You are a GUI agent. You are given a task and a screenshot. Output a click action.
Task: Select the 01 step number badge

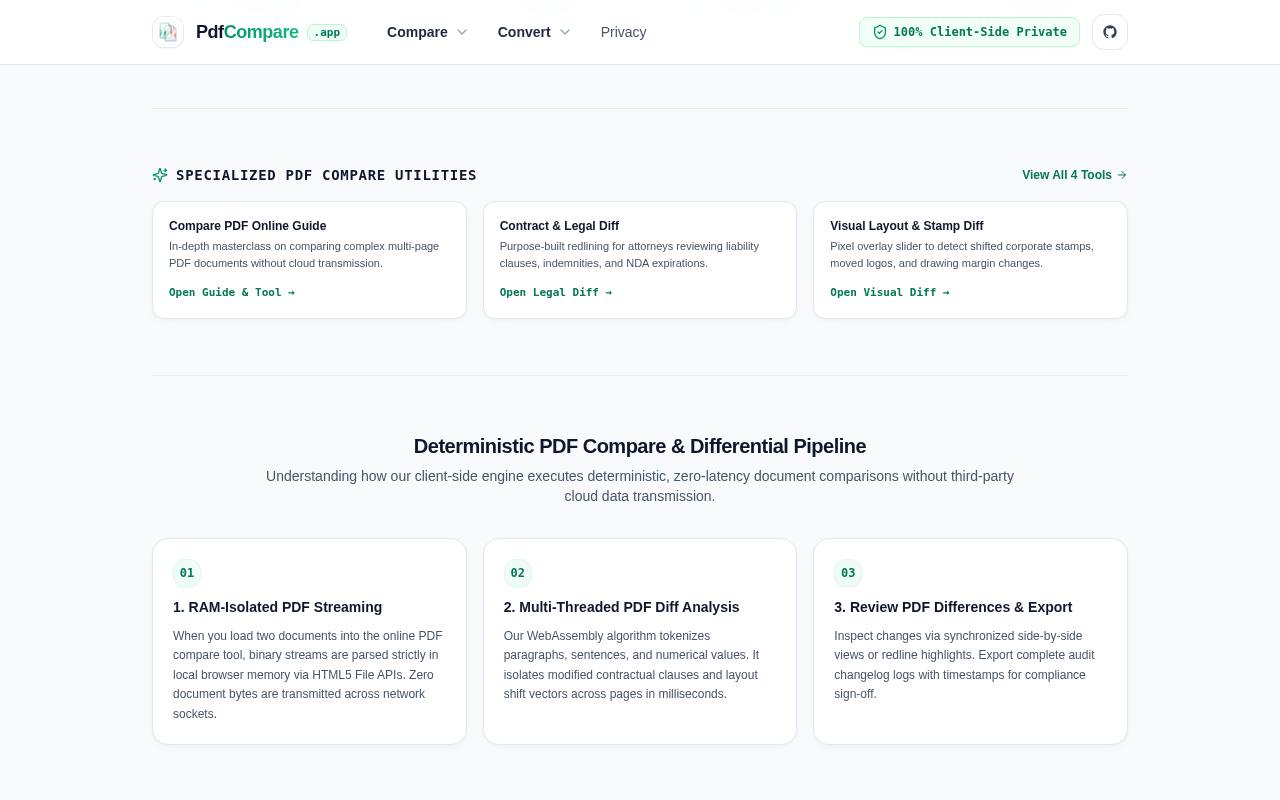[187, 573]
